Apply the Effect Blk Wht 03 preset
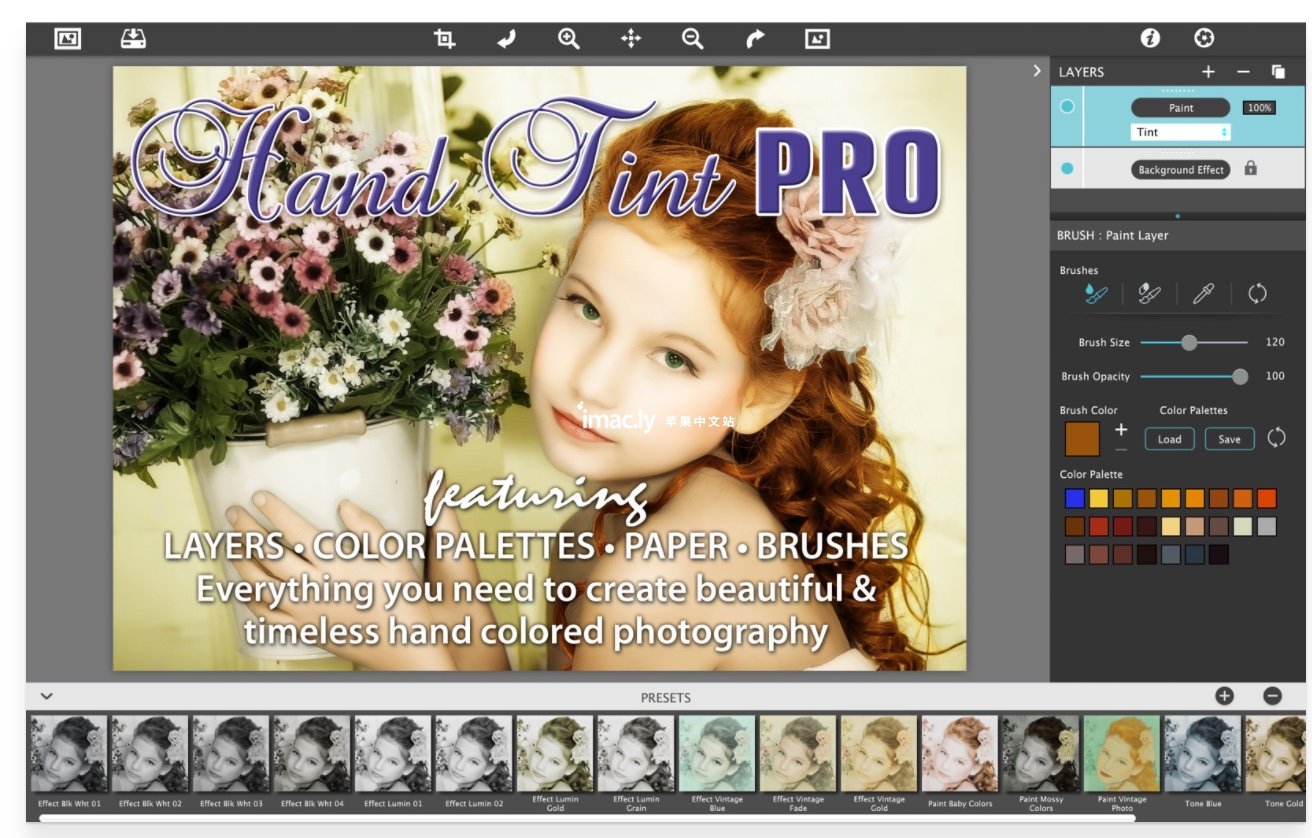The image size is (1312, 838). pos(231,762)
